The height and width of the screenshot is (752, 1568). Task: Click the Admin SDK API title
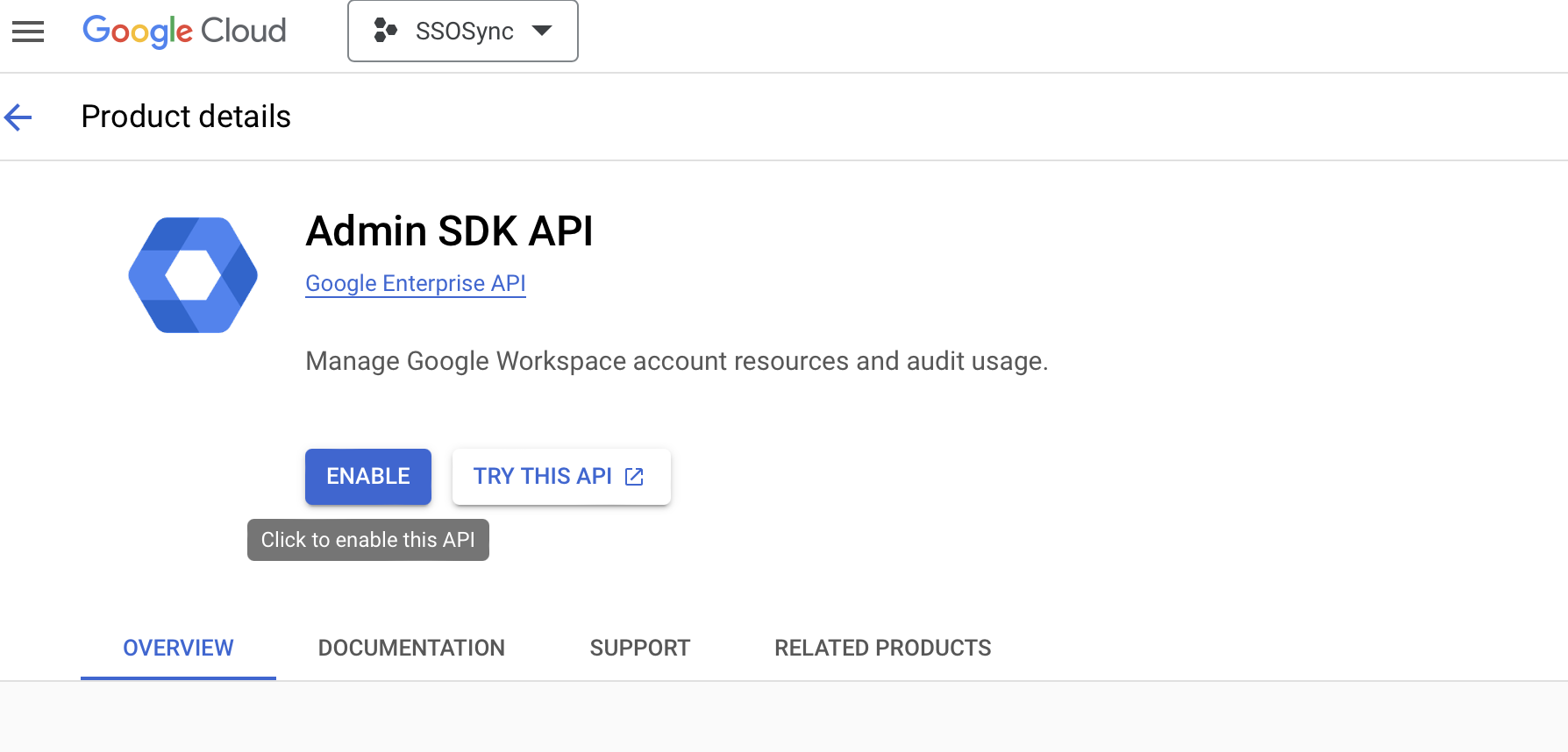(449, 231)
